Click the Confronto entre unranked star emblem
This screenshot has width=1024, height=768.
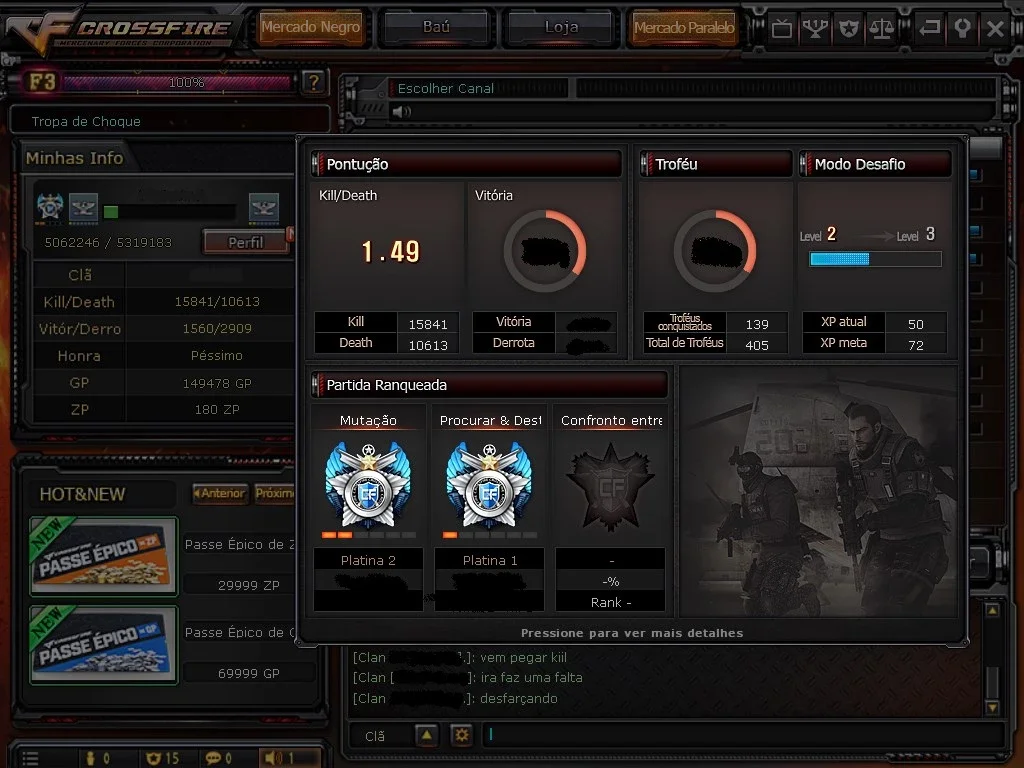point(610,487)
